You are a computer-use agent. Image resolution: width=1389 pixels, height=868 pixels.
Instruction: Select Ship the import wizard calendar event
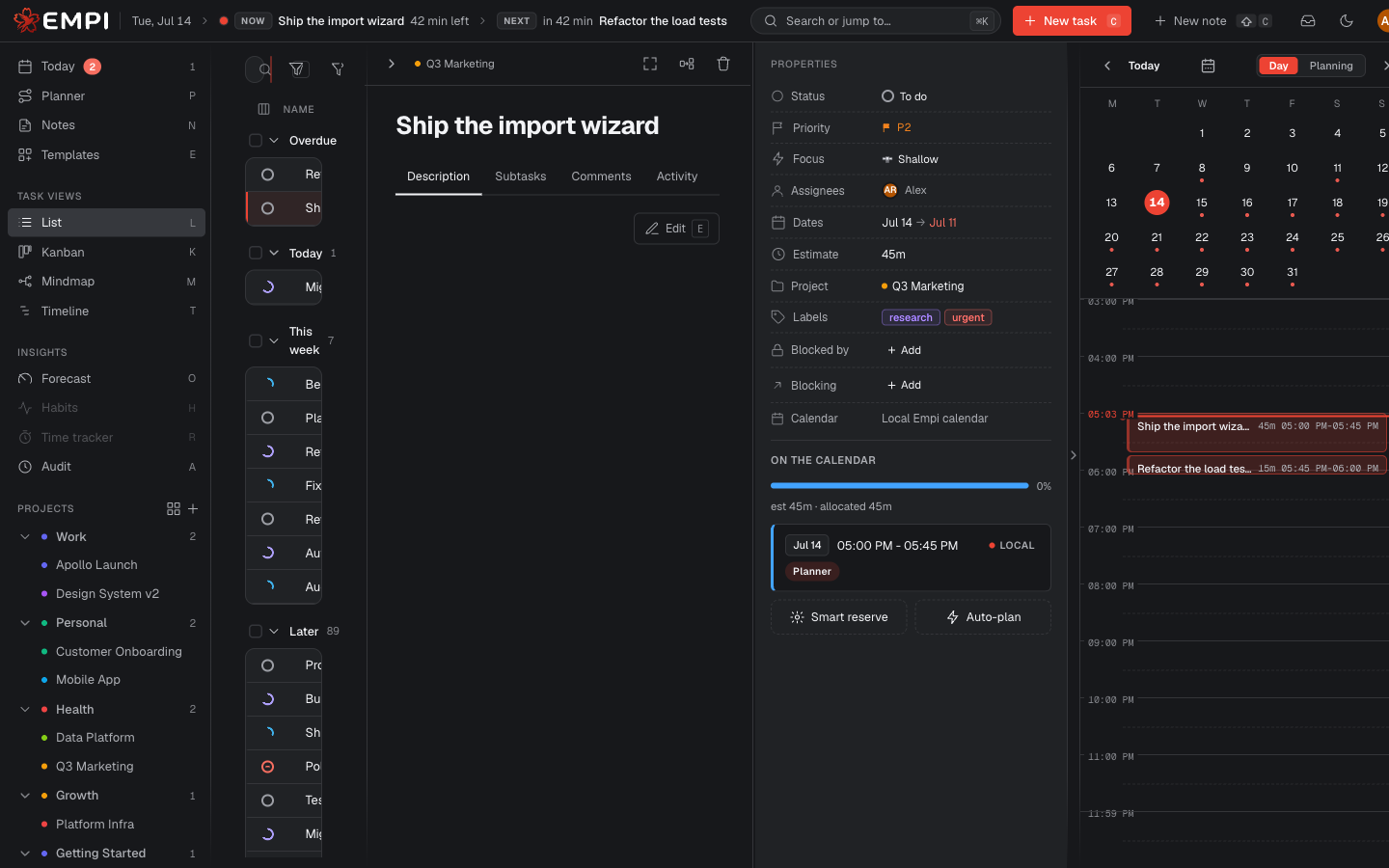(1257, 432)
